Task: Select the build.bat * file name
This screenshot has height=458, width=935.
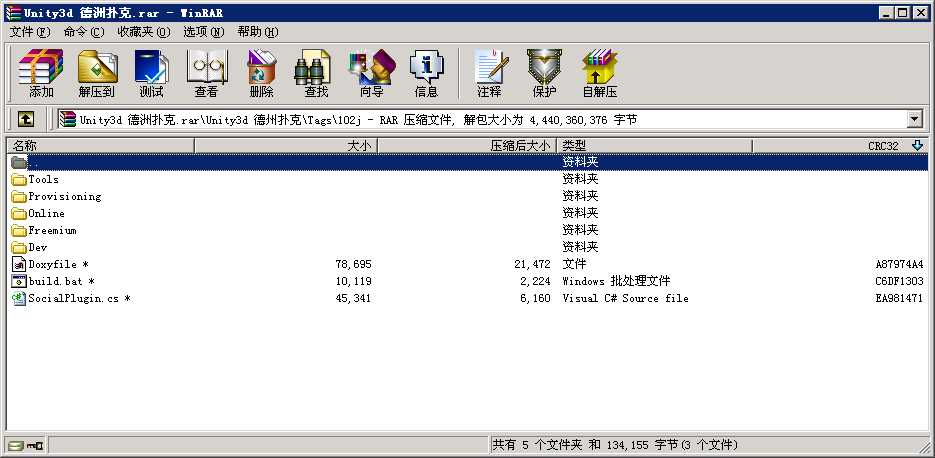Action: pos(62,281)
